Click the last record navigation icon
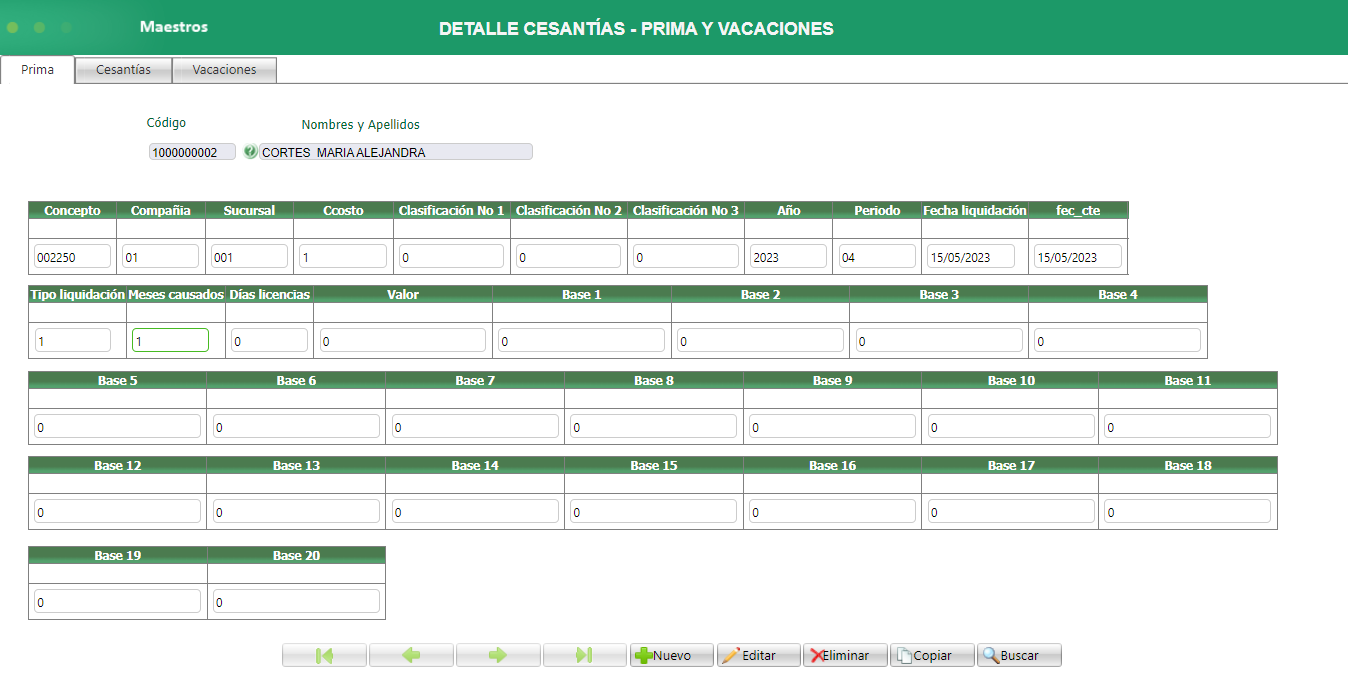 (x=585, y=655)
